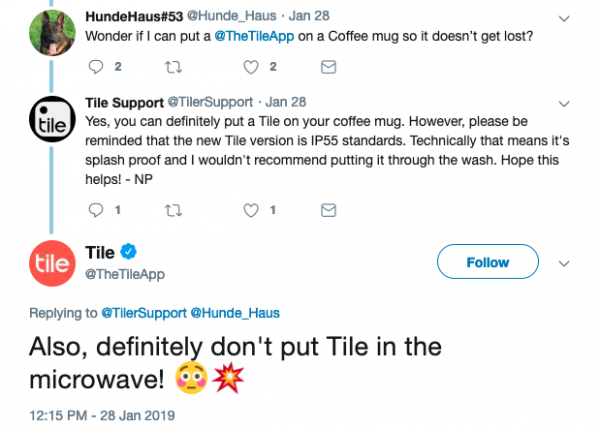Reply to the Tile Support tweet

click(96, 210)
